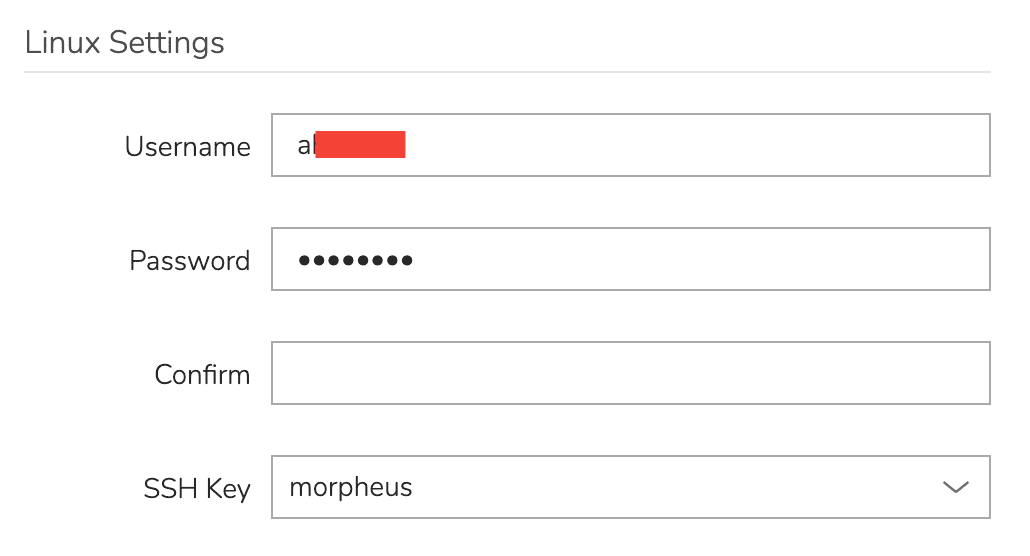Place cursor after visible username letters
The width and height of the screenshot is (1030, 556).
(x=315, y=145)
